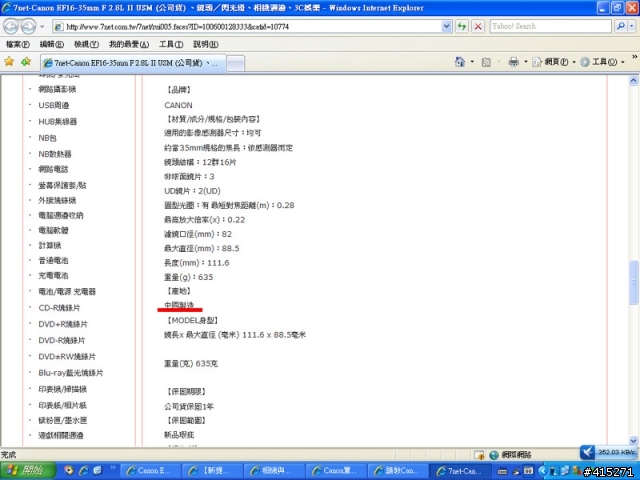Image resolution: width=640 pixels, height=480 pixels.
Task: Open the USB周邊 category link
Action: pos(53,105)
